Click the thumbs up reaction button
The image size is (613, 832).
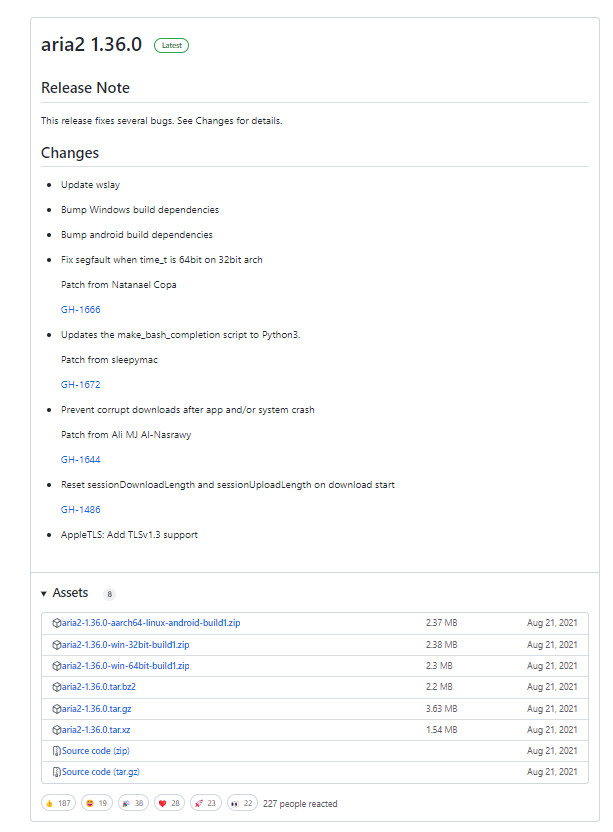pos(58,803)
